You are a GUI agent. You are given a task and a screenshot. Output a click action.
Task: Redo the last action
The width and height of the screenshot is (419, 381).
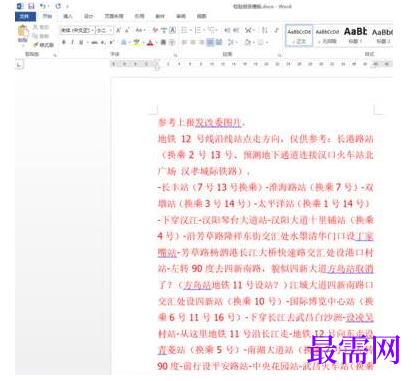click(x=58, y=6)
